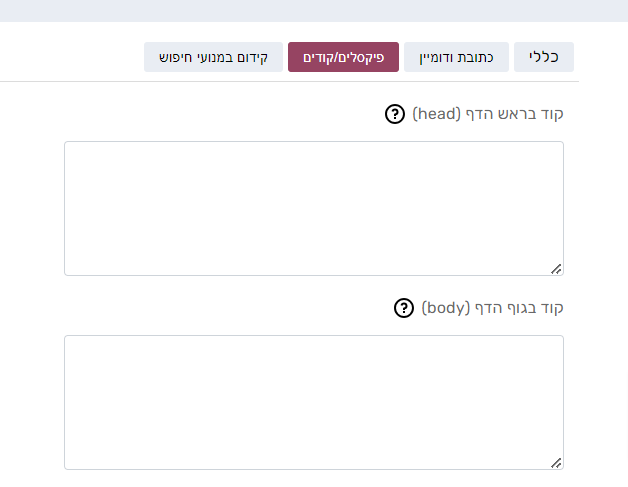
Task: Select the פיקסלים/קודים tab
Action: pos(343,57)
